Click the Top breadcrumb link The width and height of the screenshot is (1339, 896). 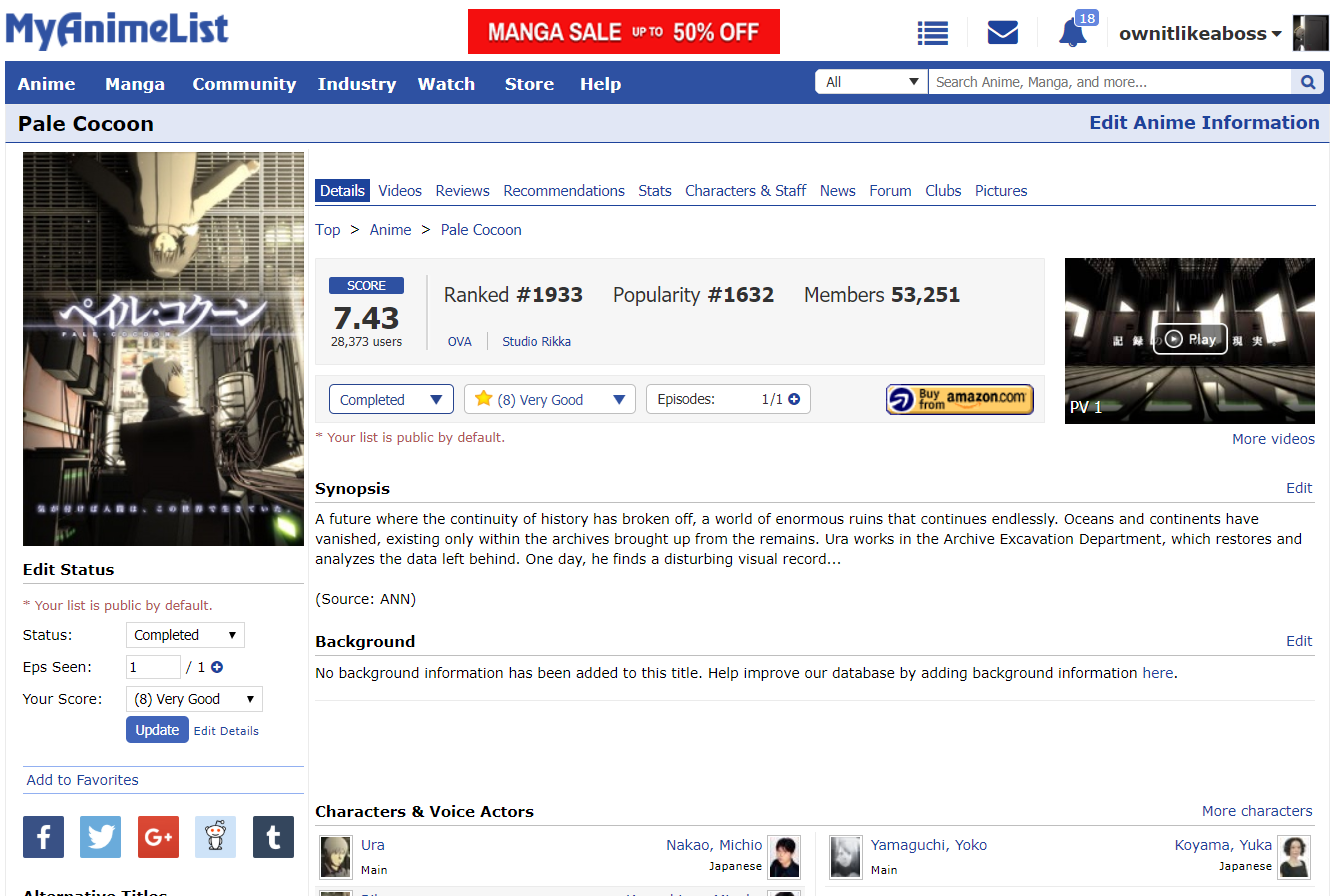tap(328, 229)
